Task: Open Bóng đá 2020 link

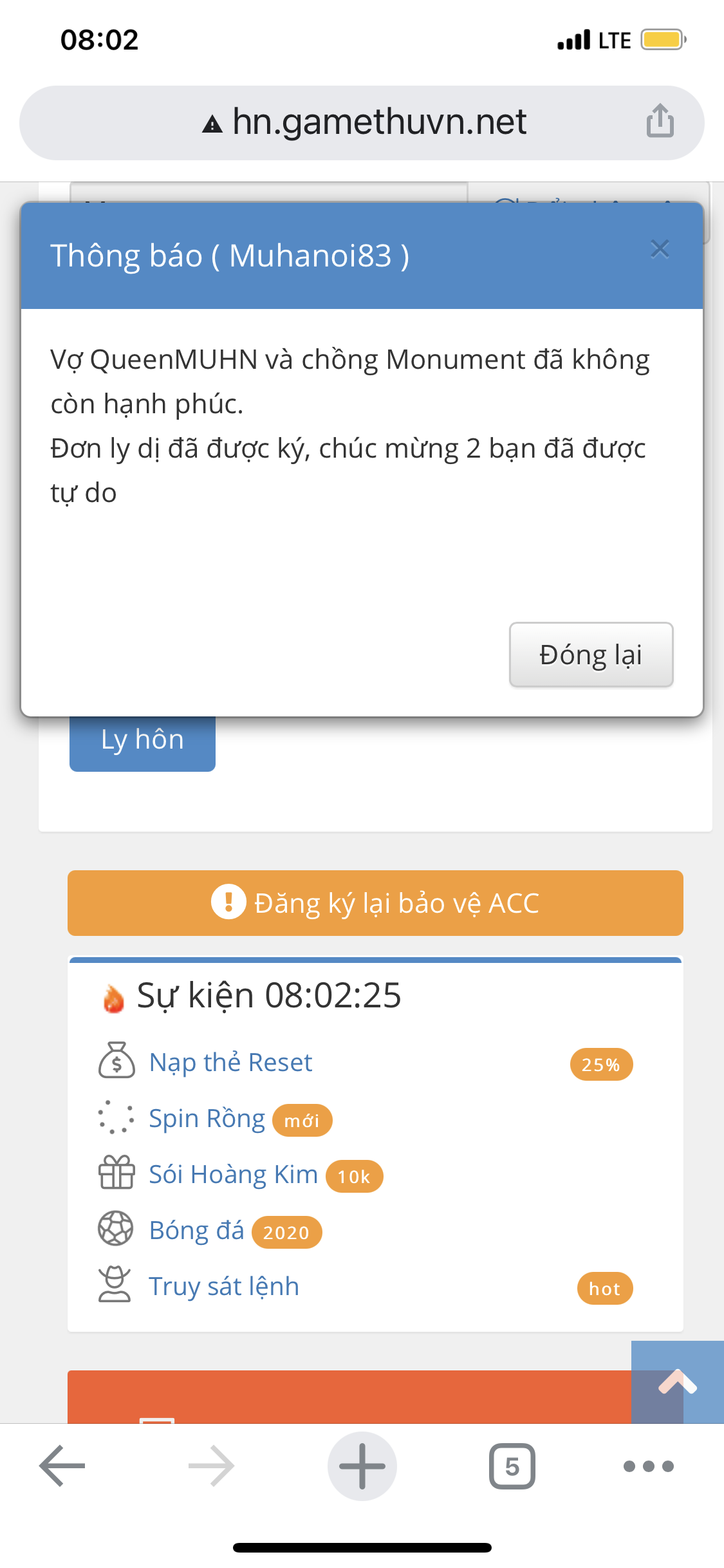Action: tap(197, 1231)
